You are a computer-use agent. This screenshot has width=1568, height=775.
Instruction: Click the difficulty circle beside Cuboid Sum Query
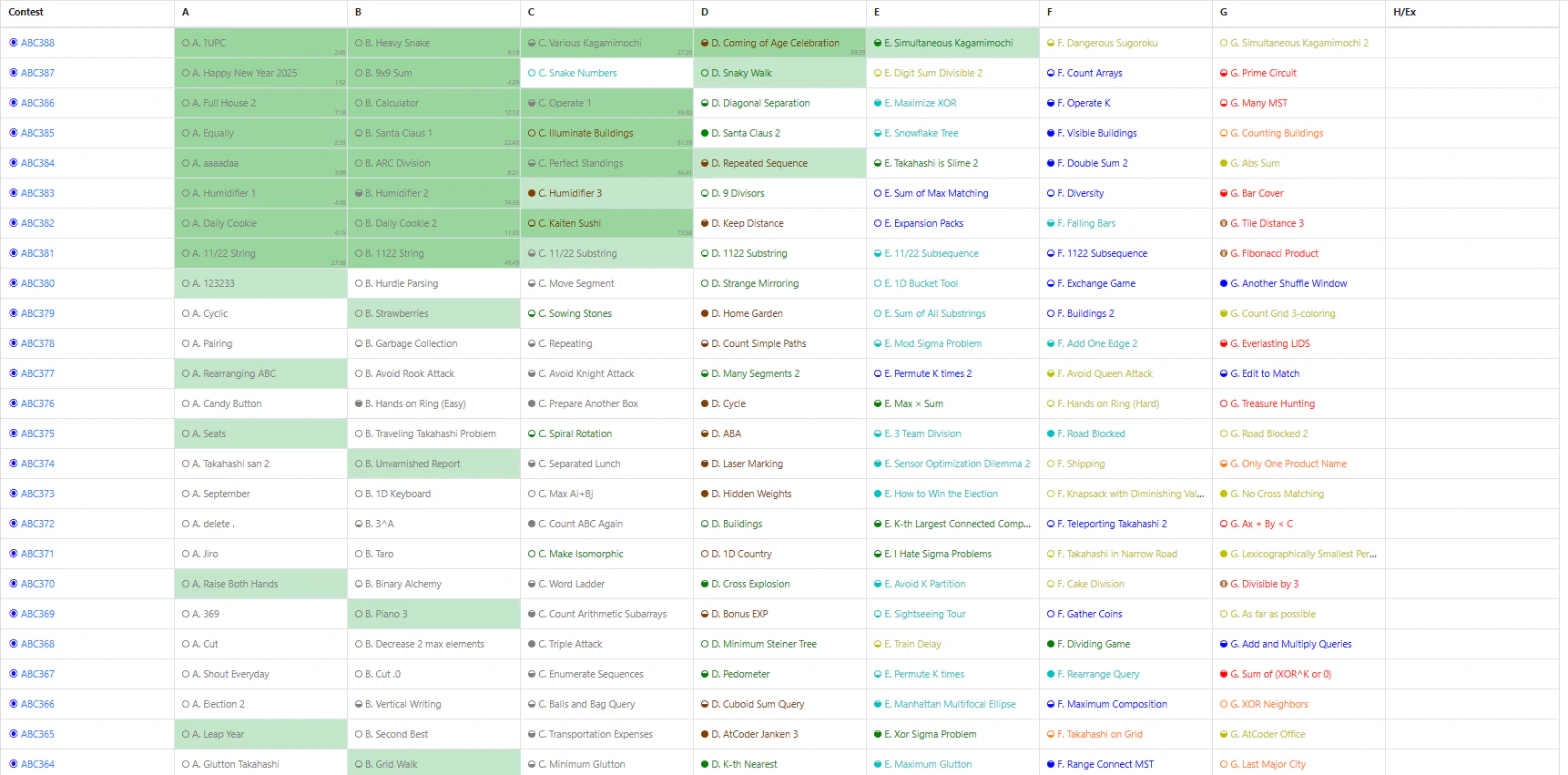pos(705,704)
